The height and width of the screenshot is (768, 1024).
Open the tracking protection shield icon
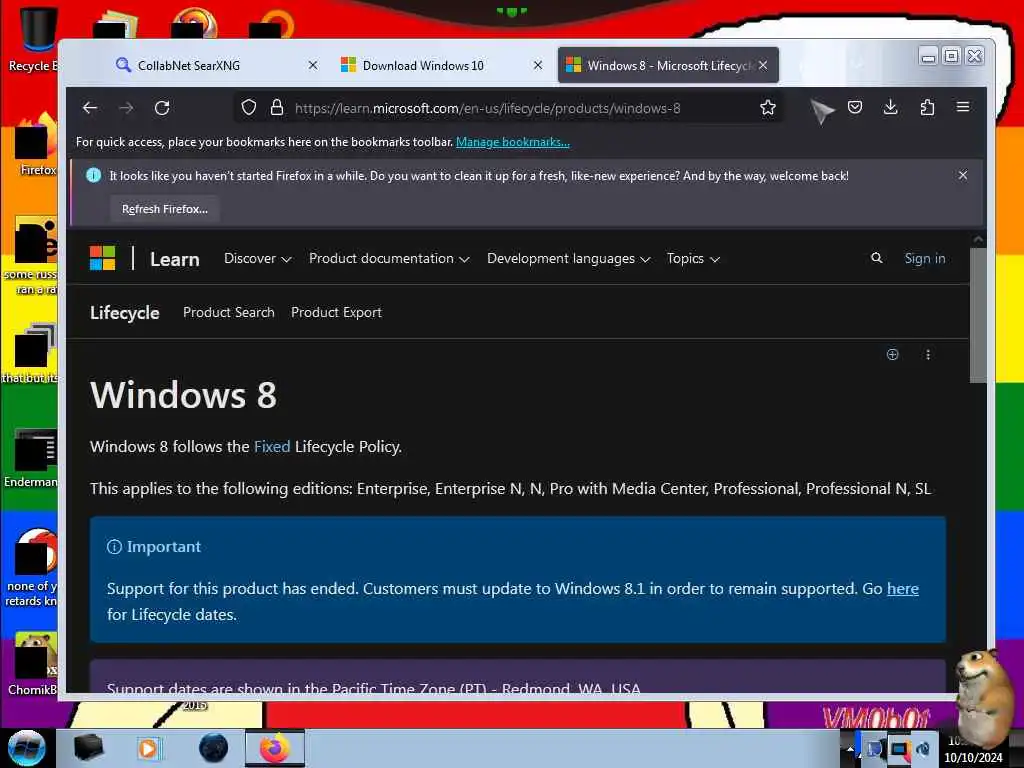pos(249,108)
